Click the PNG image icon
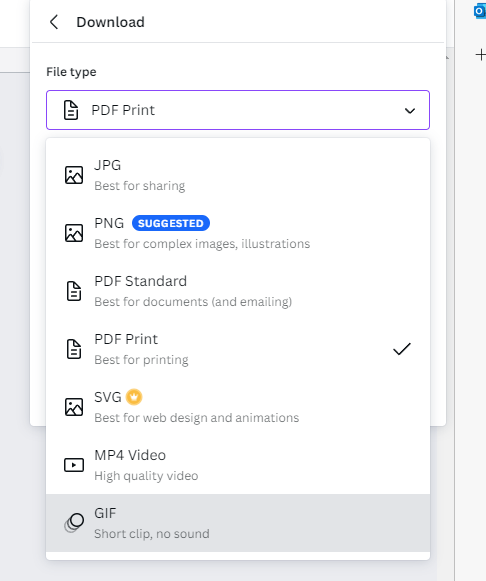486x581 pixels. tap(74, 233)
